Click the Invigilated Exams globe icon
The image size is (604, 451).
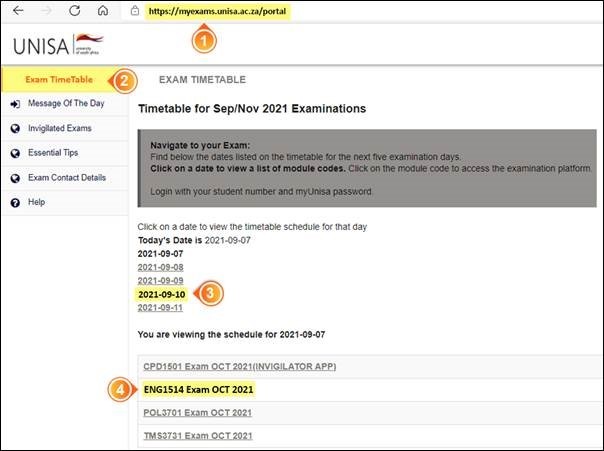coord(14,129)
